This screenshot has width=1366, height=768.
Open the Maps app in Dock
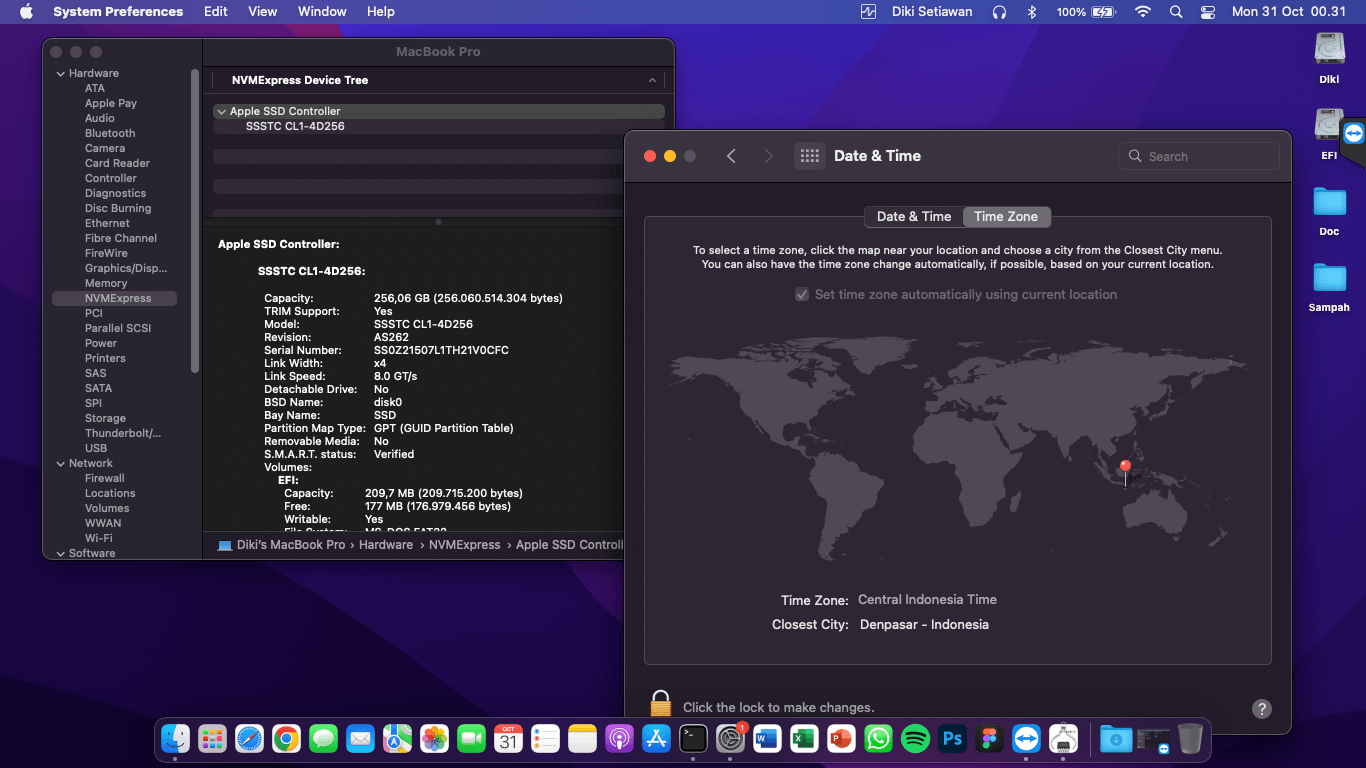(x=397, y=739)
